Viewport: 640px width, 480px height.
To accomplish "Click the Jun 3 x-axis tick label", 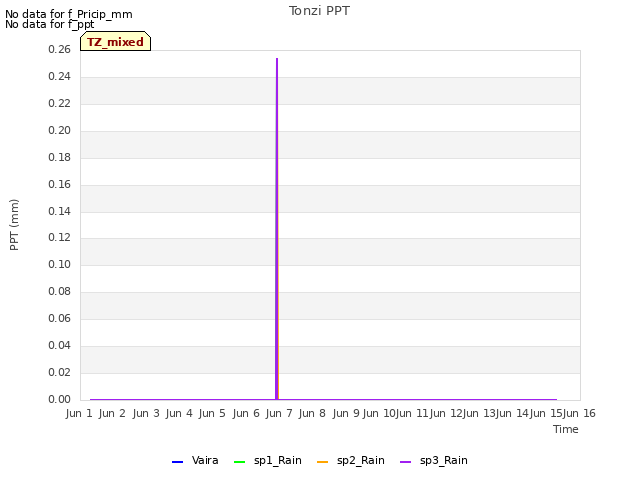I will tap(146, 413).
